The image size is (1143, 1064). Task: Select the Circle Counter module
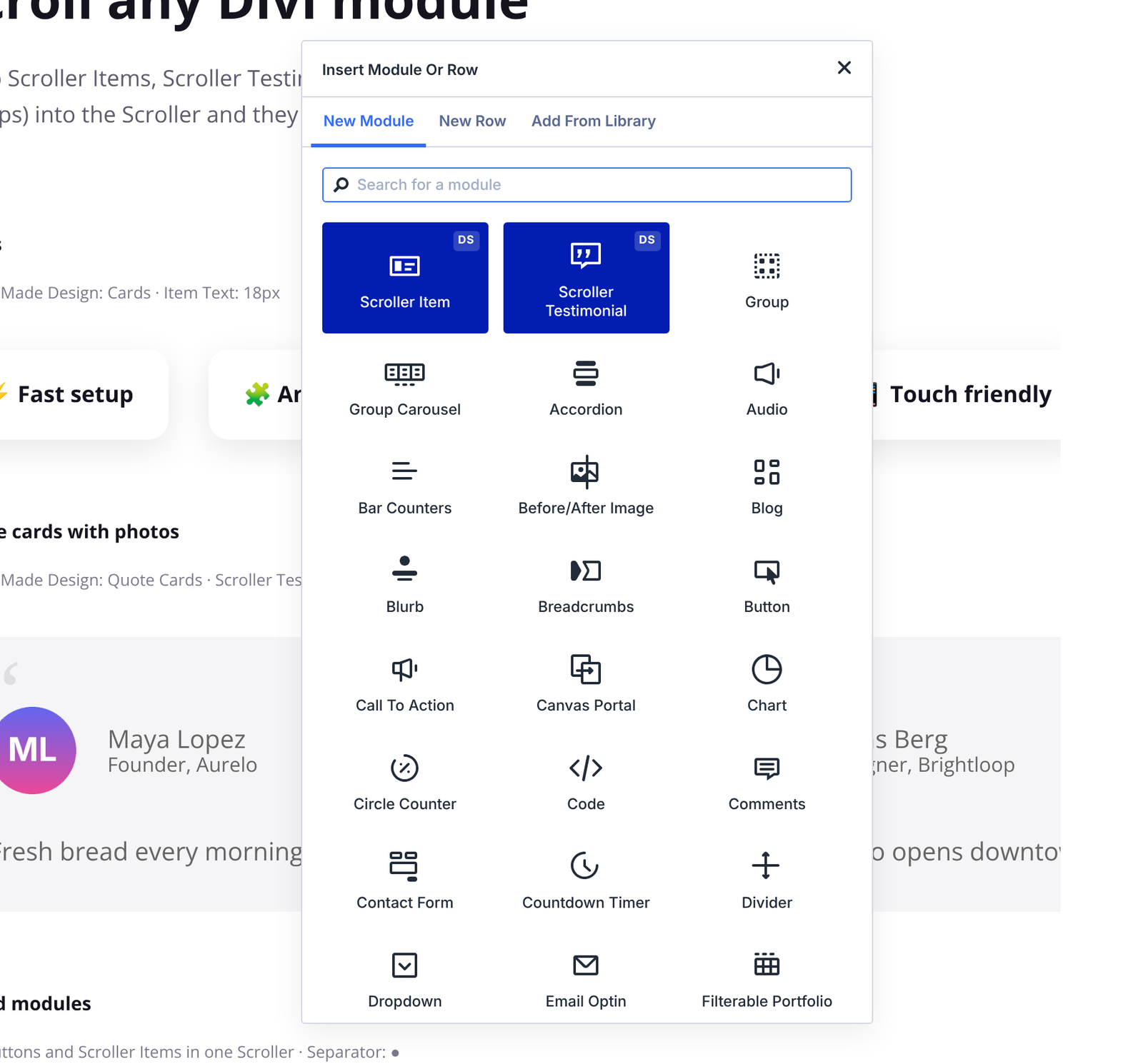tap(405, 783)
